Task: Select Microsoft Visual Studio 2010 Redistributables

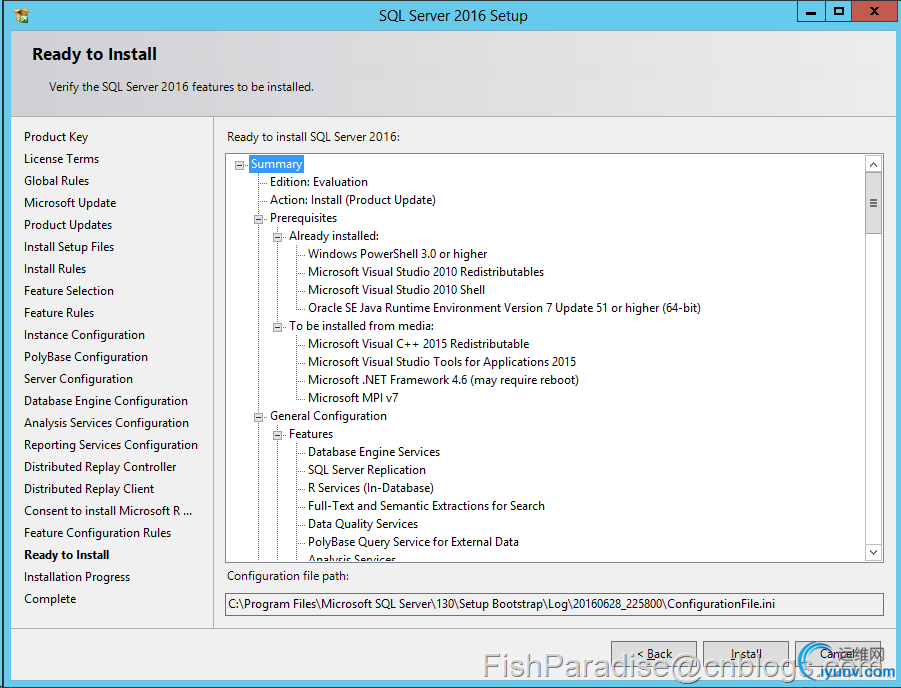Action: click(x=426, y=272)
